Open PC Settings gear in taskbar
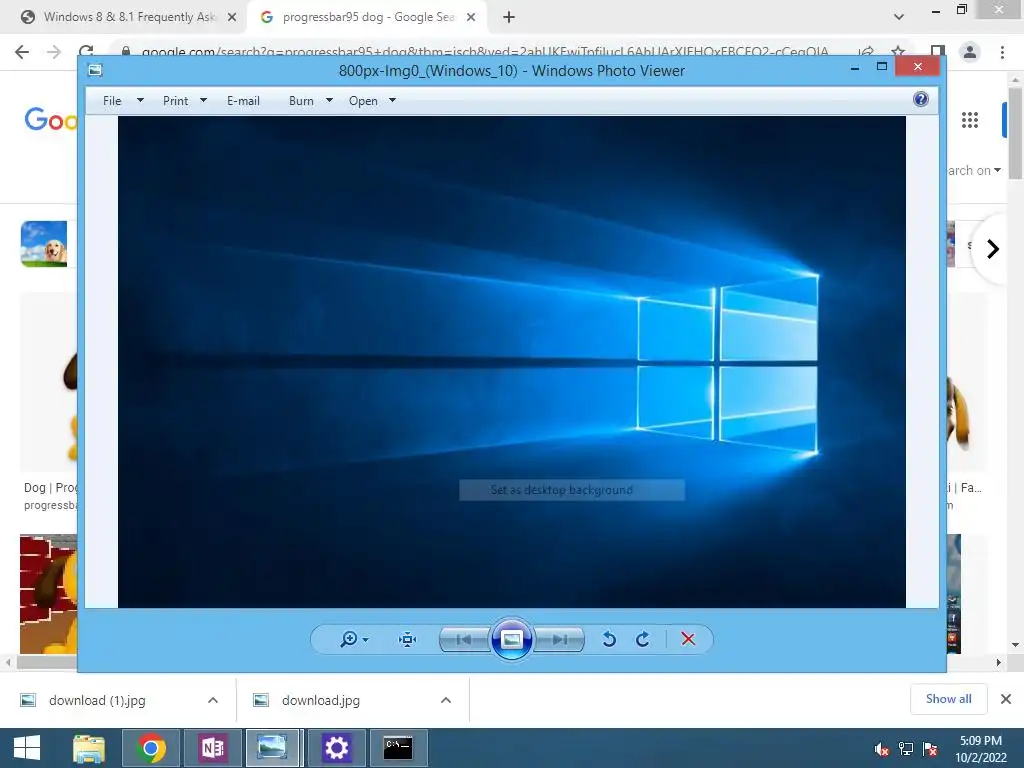Viewport: 1024px width, 768px height. coord(336,748)
